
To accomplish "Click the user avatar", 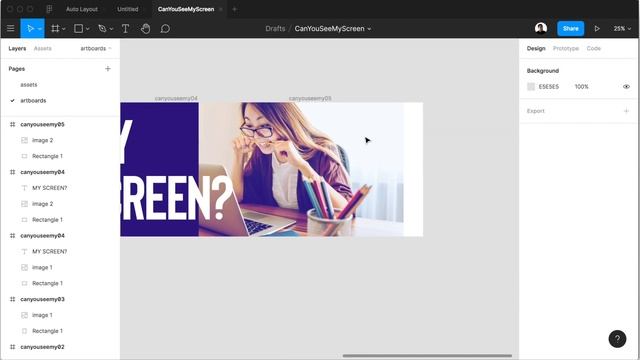I will (541, 28).
